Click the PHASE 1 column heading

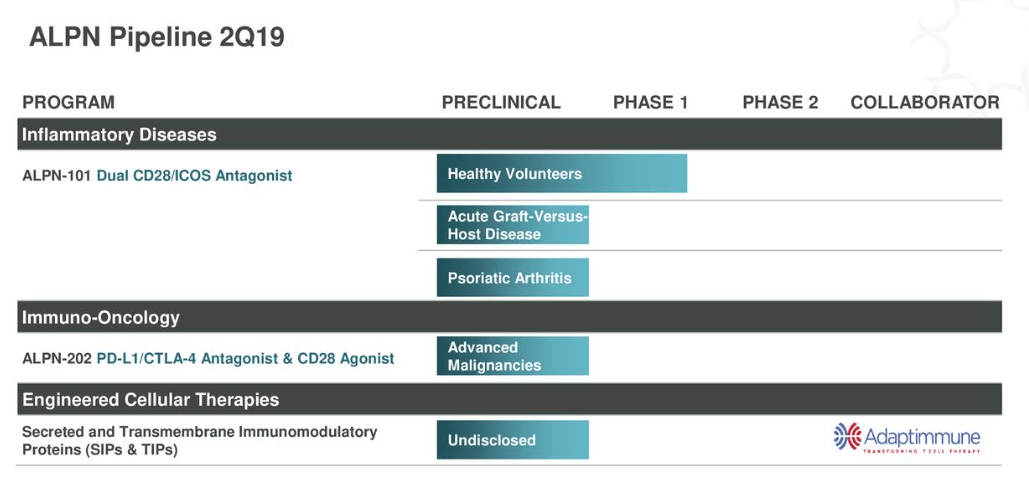tap(650, 102)
